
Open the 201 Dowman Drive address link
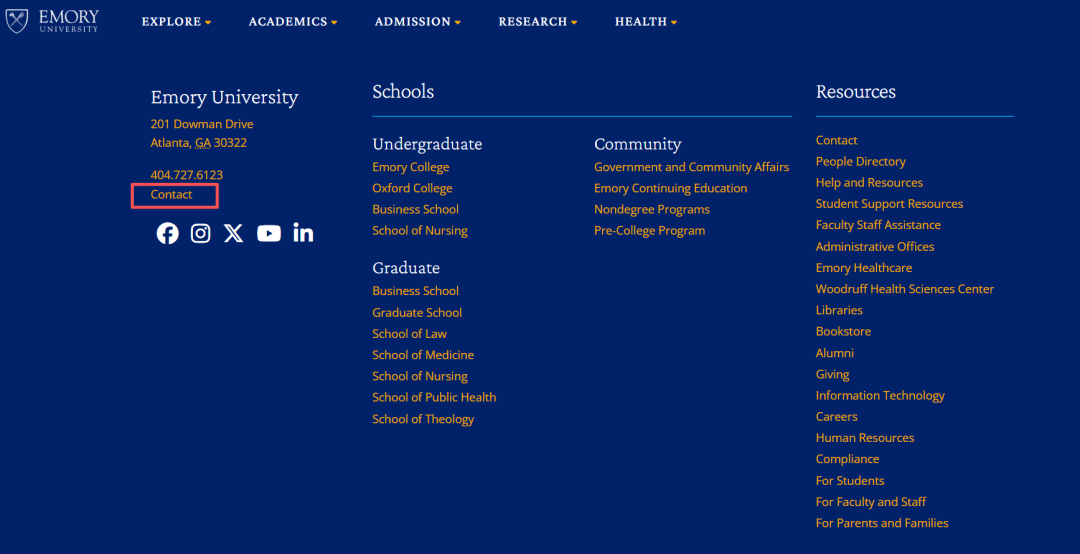pyautogui.click(x=202, y=124)
